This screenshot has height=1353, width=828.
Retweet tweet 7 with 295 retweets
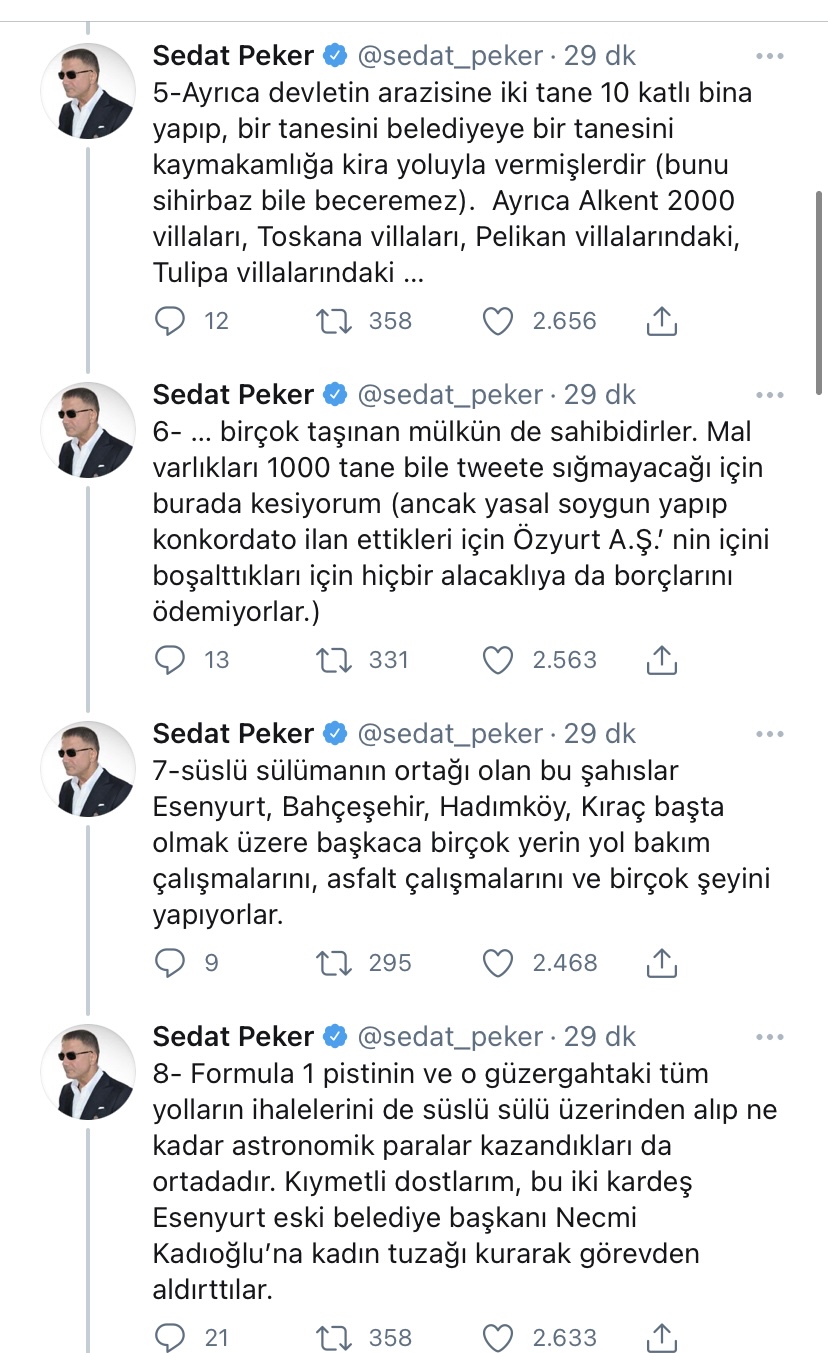pos(333,963)
